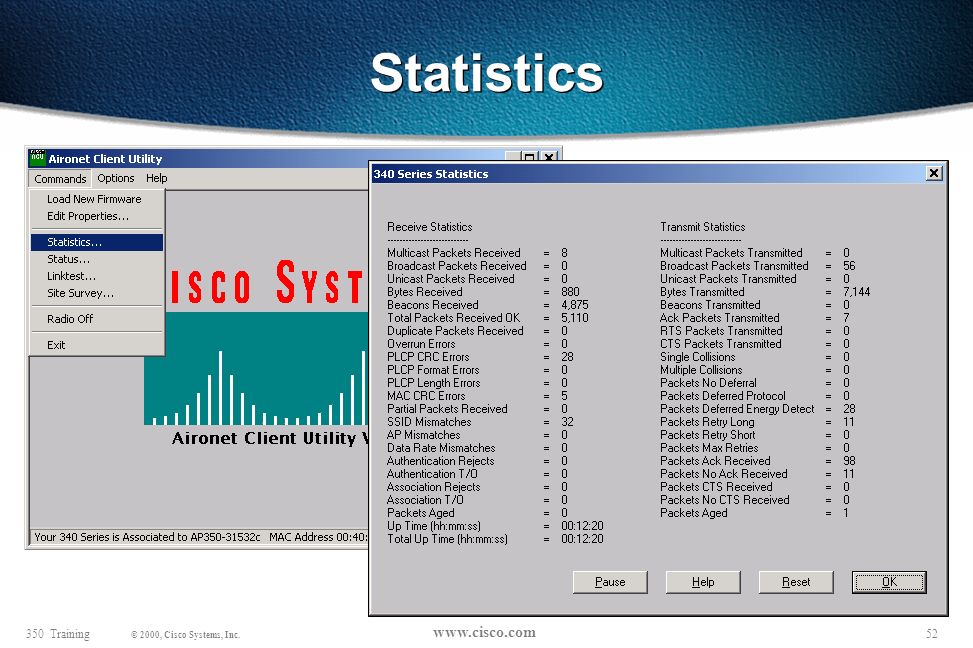Screen dimensions: 973x648
Task: Click 'Transmit Statistics' heading
Action: [x=702, y=227]
